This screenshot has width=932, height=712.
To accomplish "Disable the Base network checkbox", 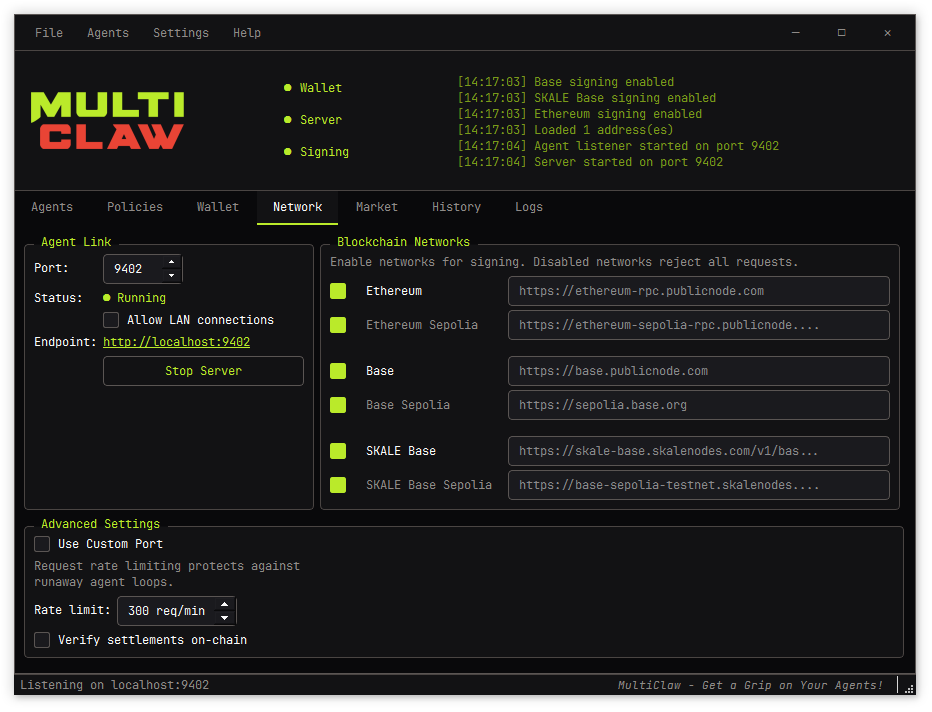I will [338, 371].
